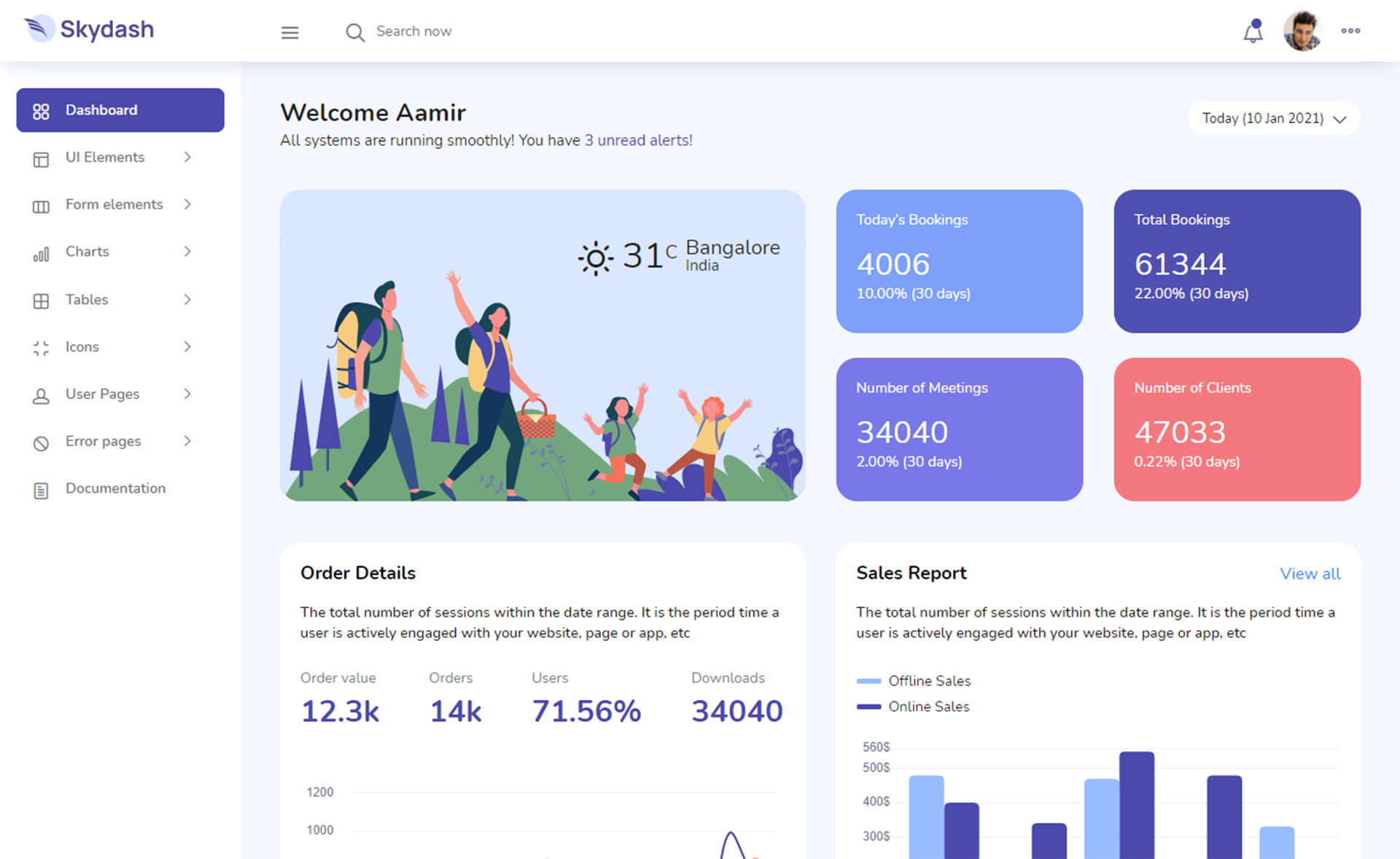Click the Charts bar-graph sidebar icon
The width and height of the screenshot is (1400, 859).
pos(41,253)
